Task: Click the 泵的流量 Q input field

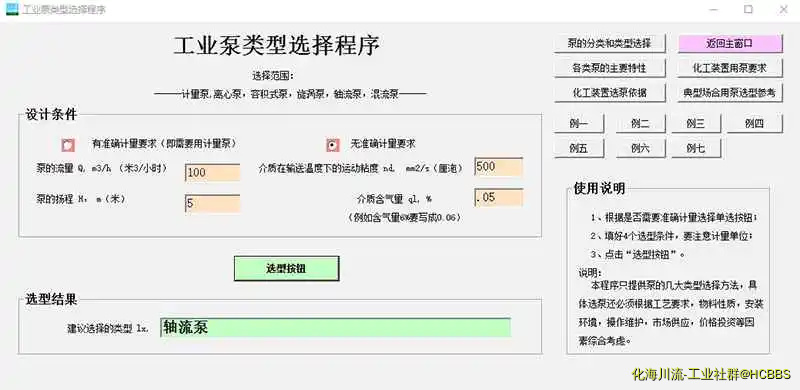Action: 212,173
